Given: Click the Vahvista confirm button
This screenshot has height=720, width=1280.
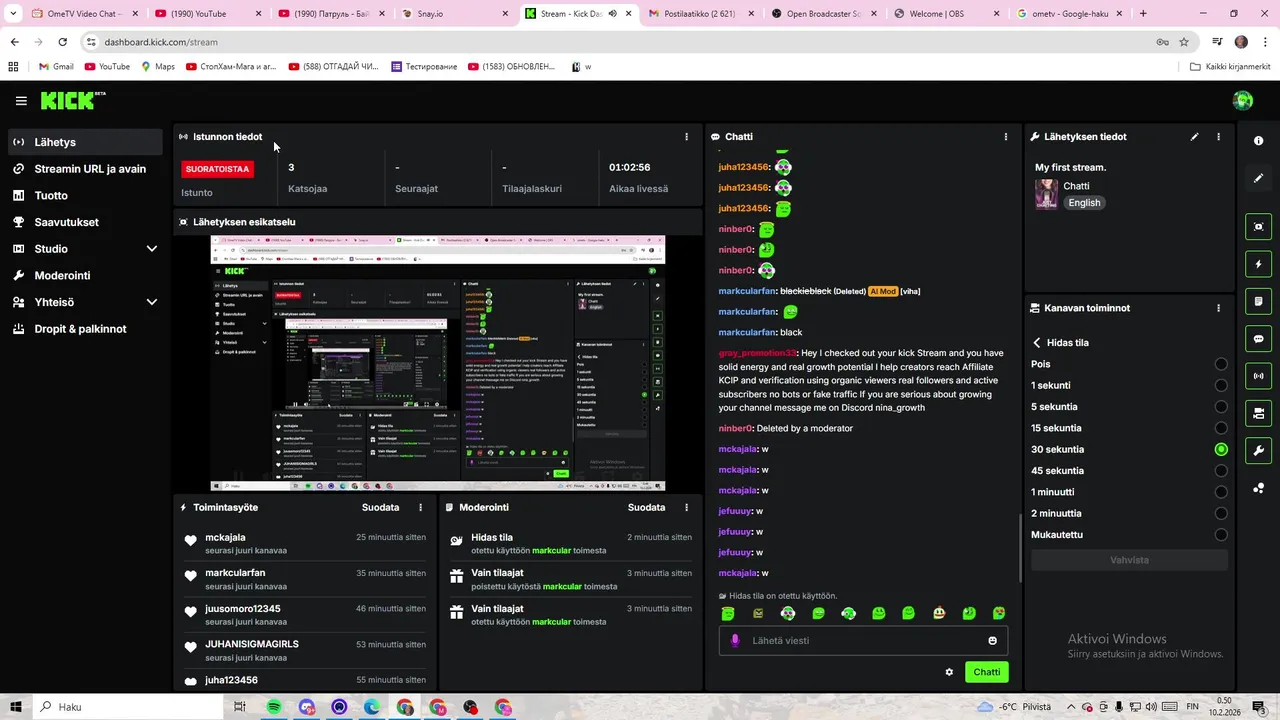Looking at the screenshot, I should click(1129, 560).
